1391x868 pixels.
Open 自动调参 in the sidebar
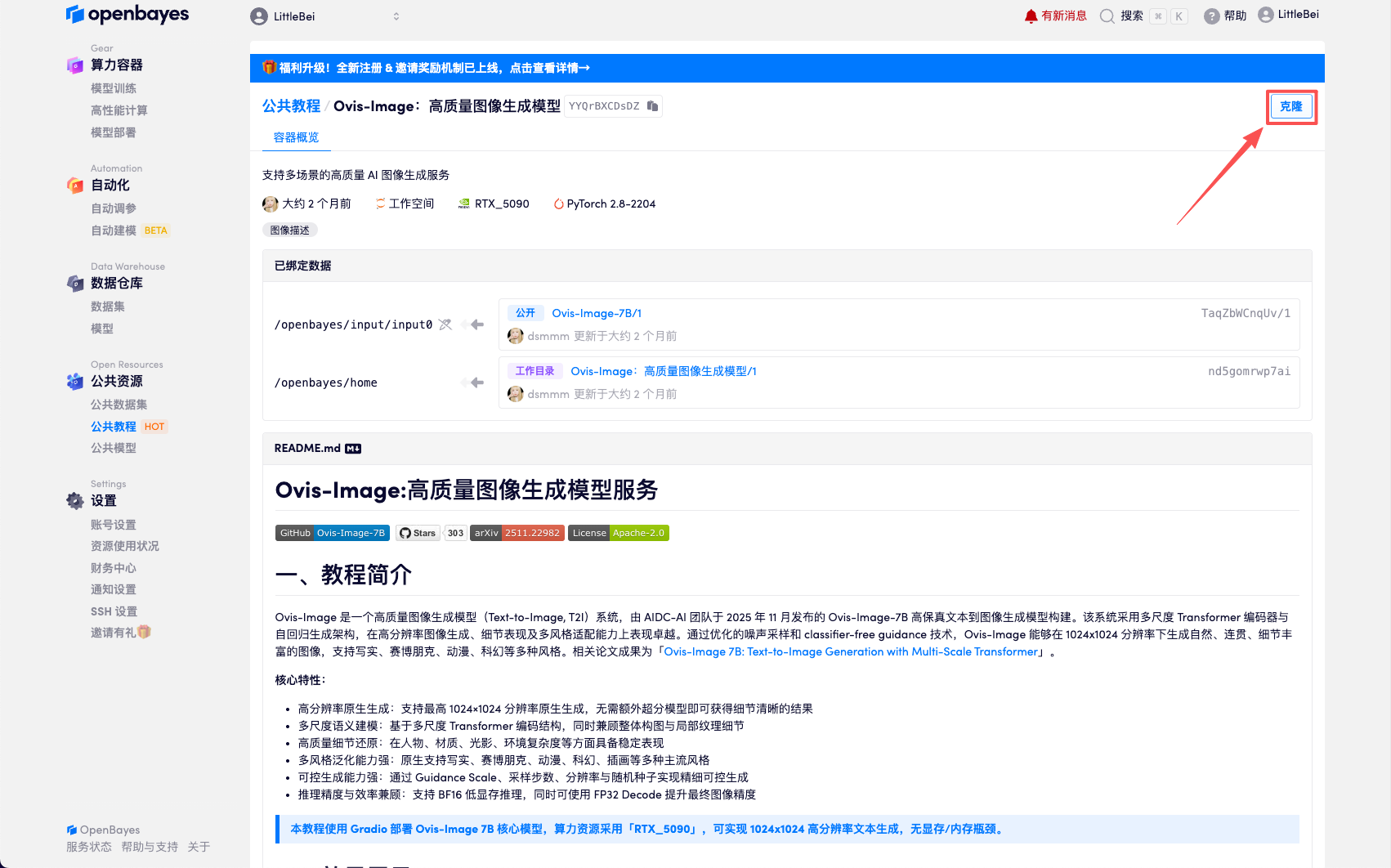[x=114, y=208]
